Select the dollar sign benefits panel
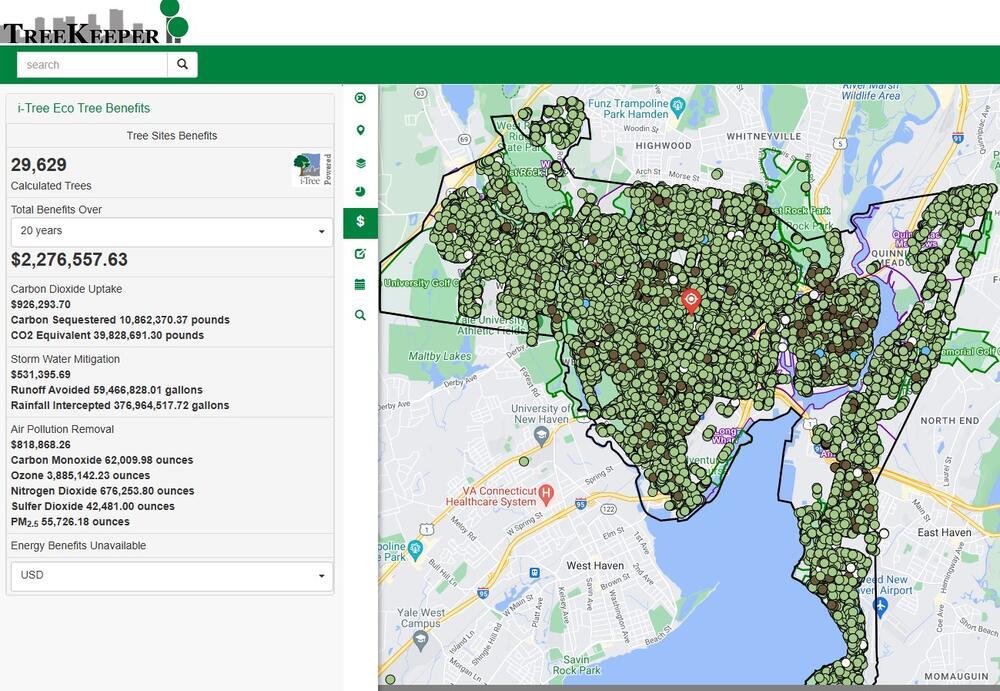This screenshot has width=1000, height=691. [360, 223]
